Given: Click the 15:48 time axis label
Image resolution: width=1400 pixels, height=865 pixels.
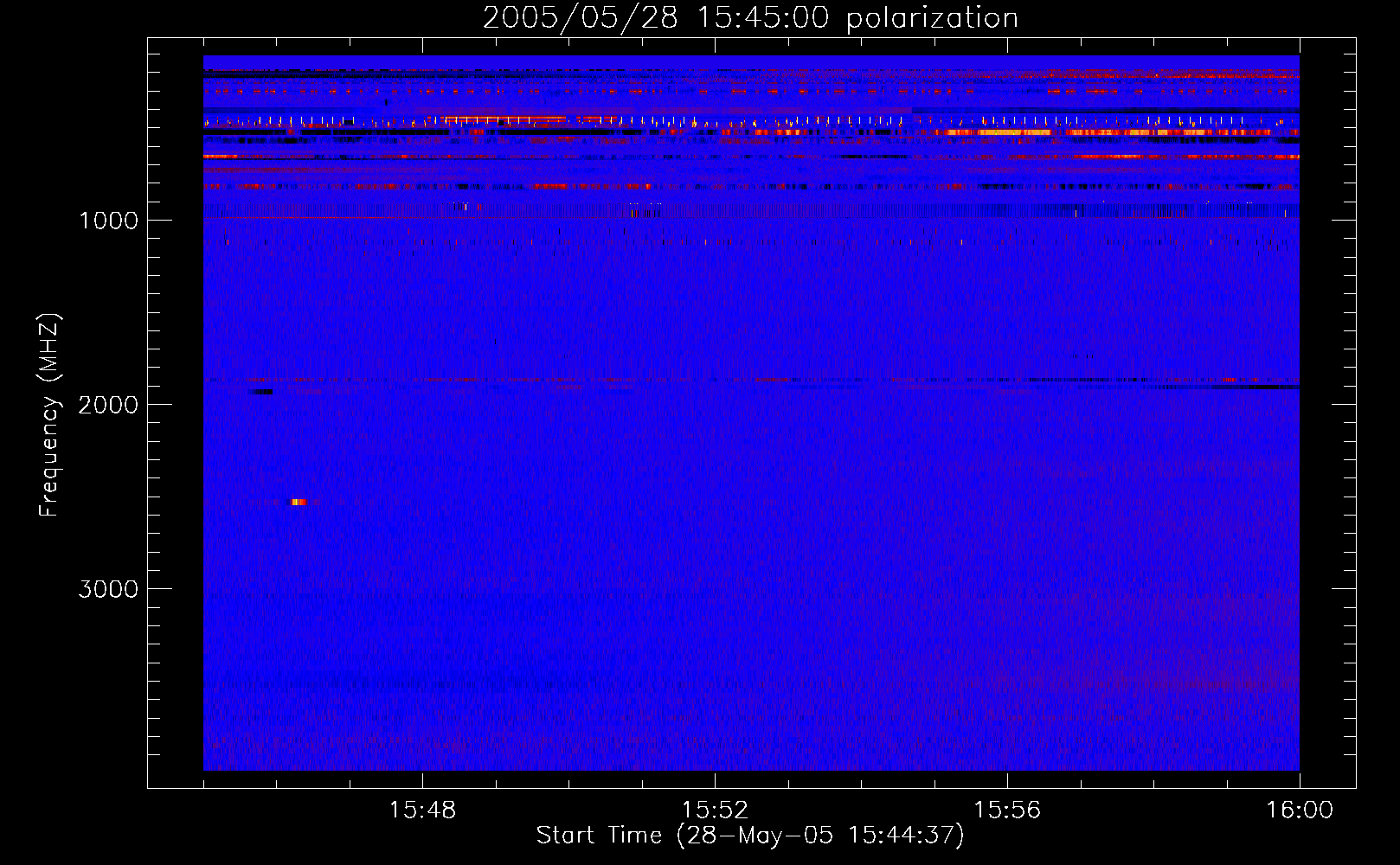Looking at the screenshot, I should point(422,811).
